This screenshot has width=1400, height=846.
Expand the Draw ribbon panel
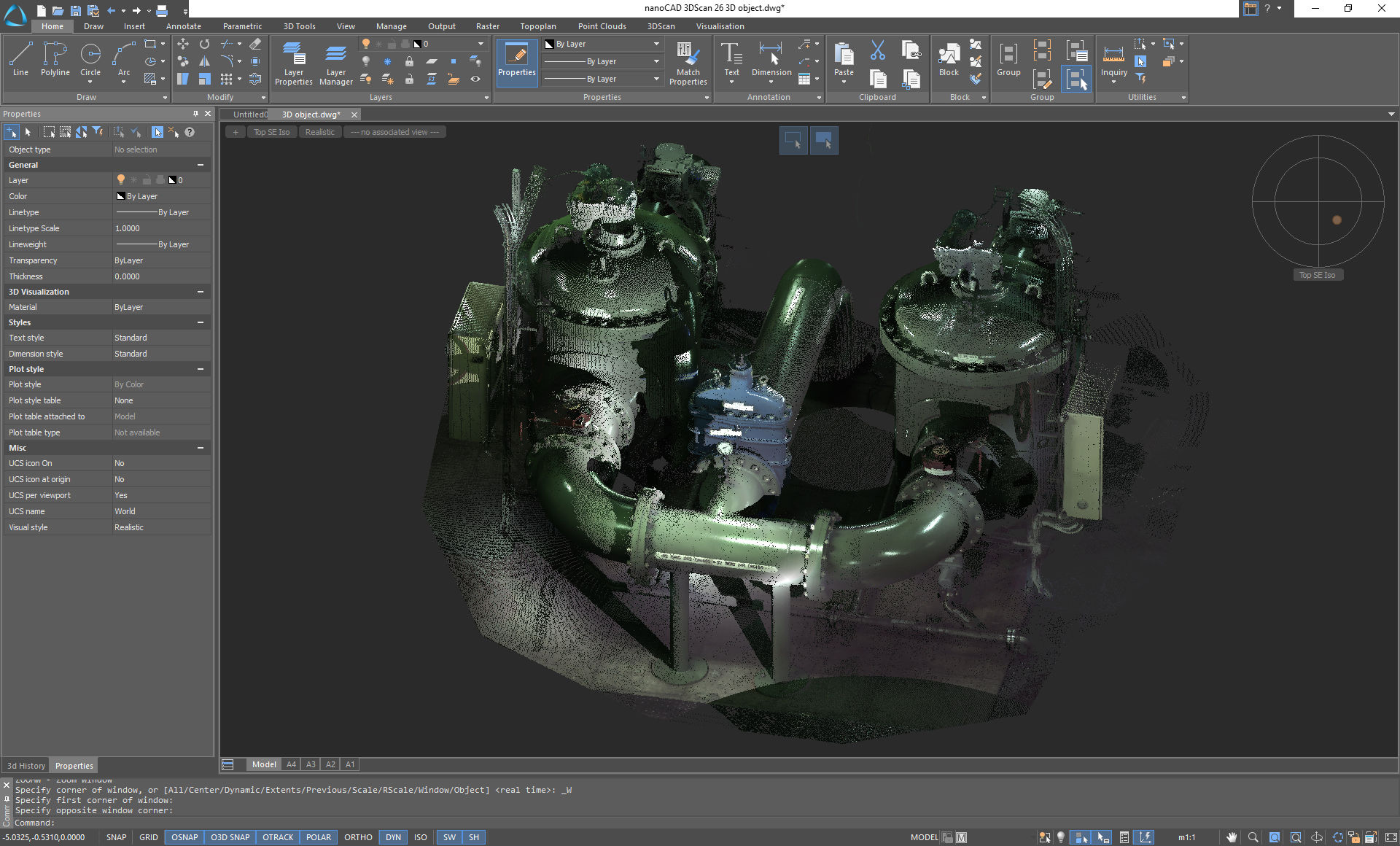tap(165, 97)
